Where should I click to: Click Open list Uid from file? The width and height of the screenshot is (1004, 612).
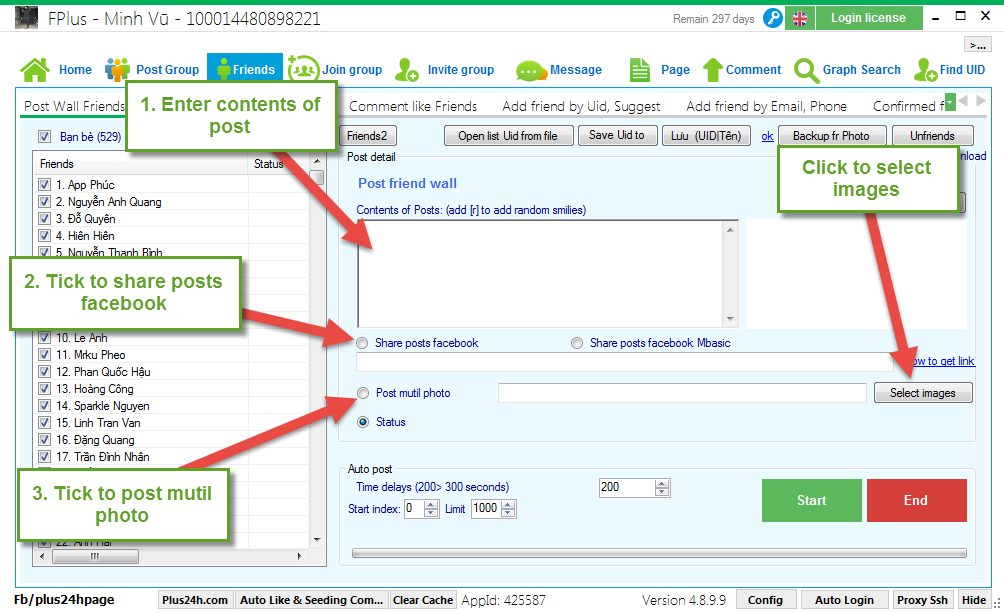pos(508,136)
